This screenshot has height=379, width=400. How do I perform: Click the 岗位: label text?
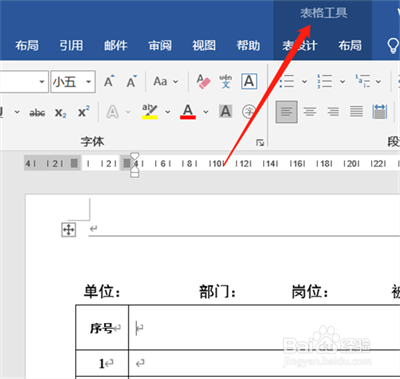click(x=310, y=292)
